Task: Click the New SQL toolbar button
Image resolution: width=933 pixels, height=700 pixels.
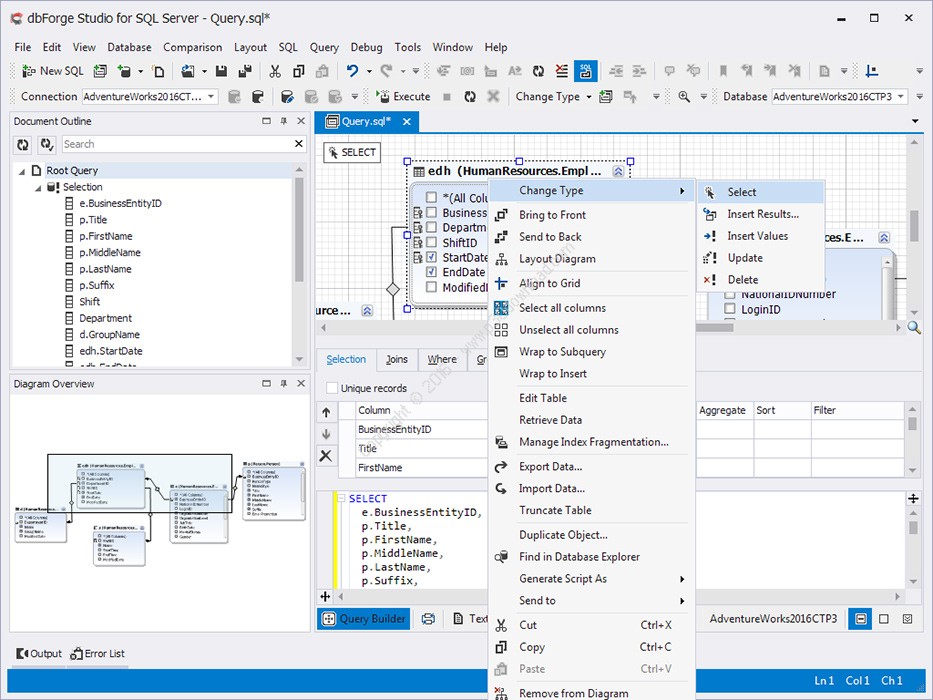Action: click(53, 71)
